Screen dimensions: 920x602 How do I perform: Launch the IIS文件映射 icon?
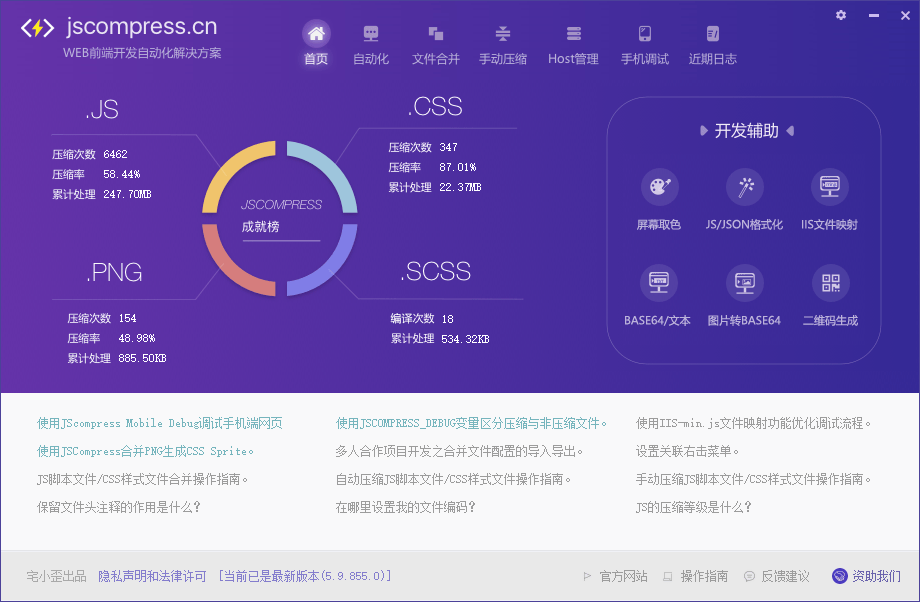click(x=830, y=187)
